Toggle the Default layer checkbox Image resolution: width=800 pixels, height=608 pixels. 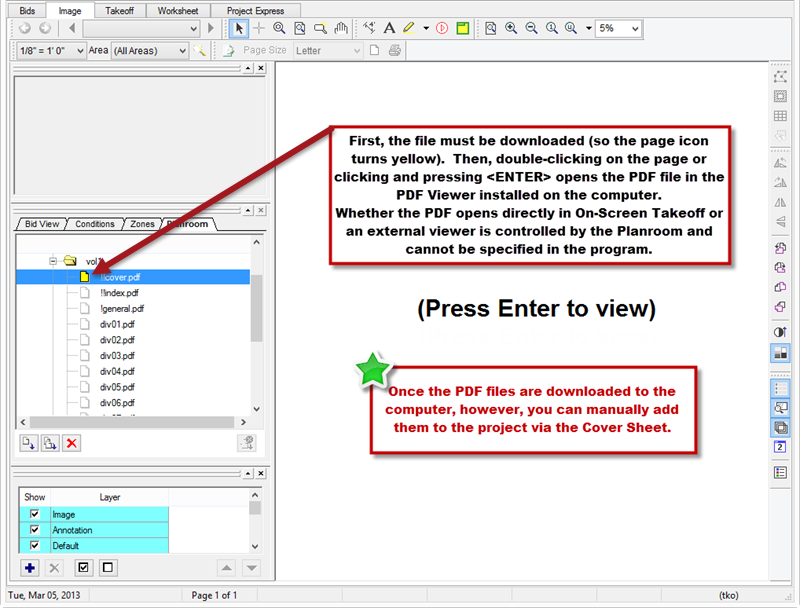tap(35, 545)
